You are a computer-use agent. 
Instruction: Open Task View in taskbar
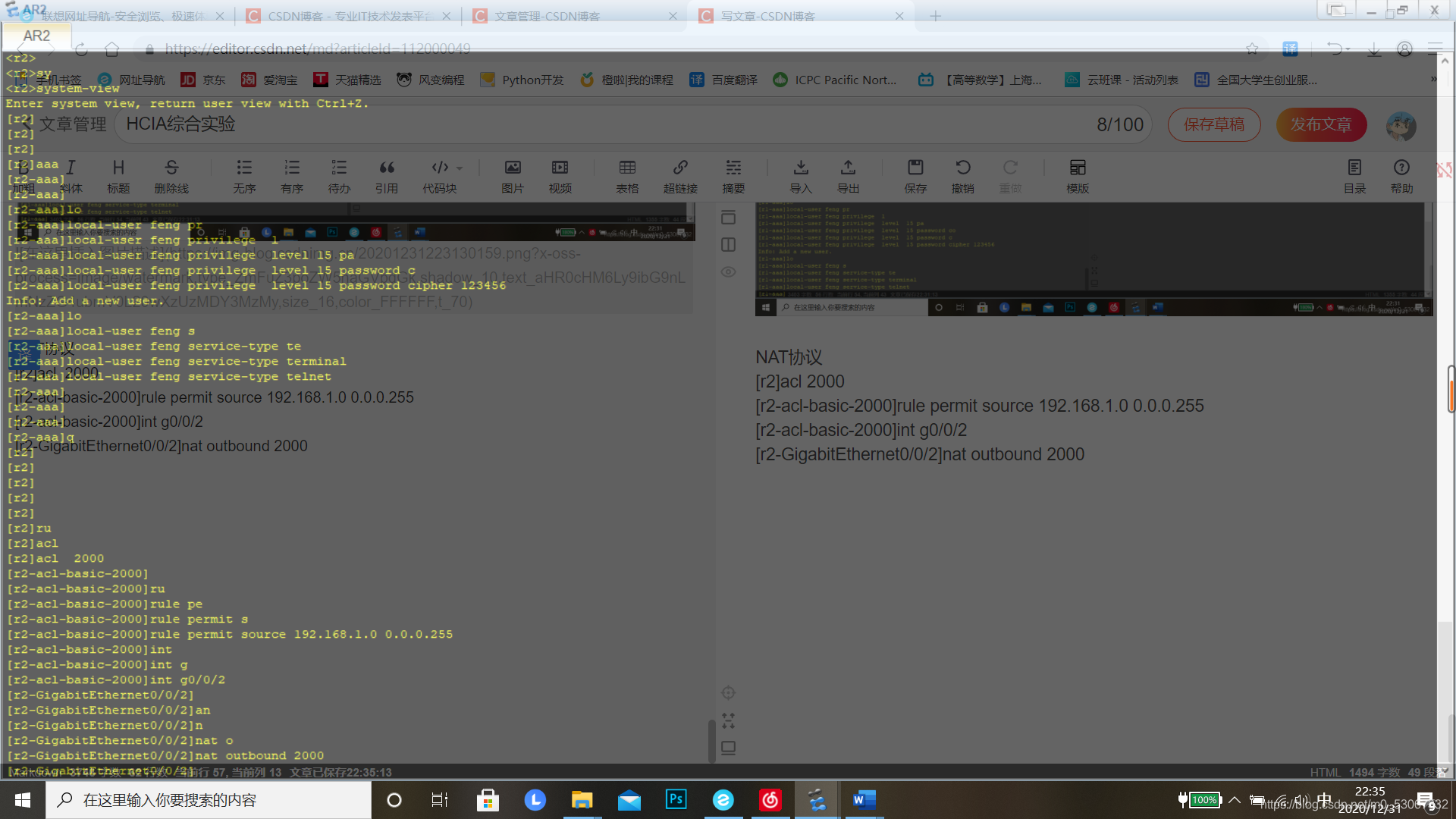click(440, 800)
